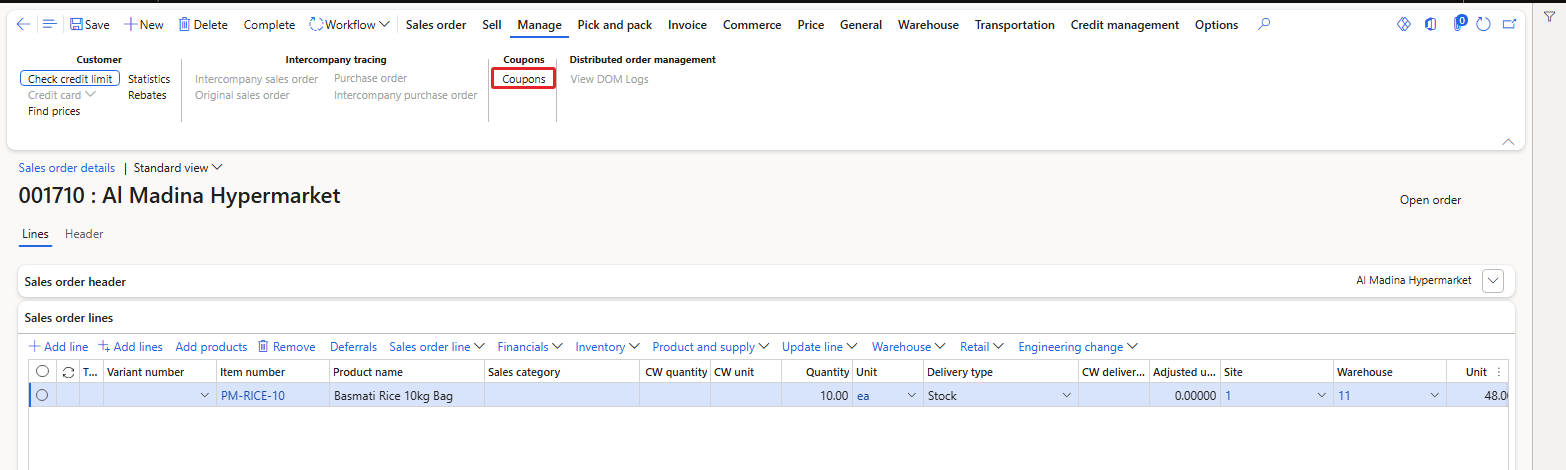Open the Warehouse ribbon tab
1566x470 pixels.
tap(928, 25)
